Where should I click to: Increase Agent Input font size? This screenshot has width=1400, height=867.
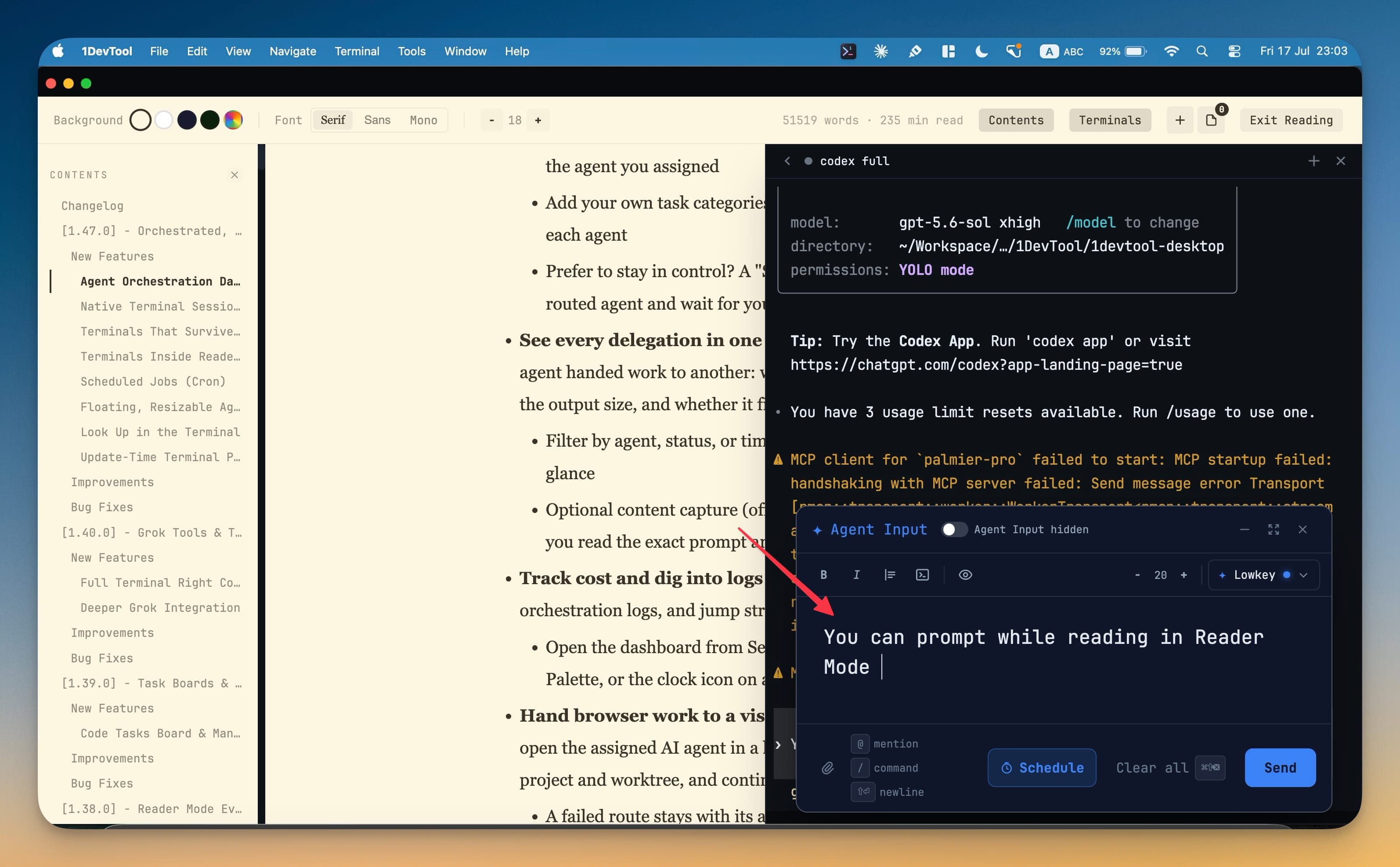pos(1184,574)
